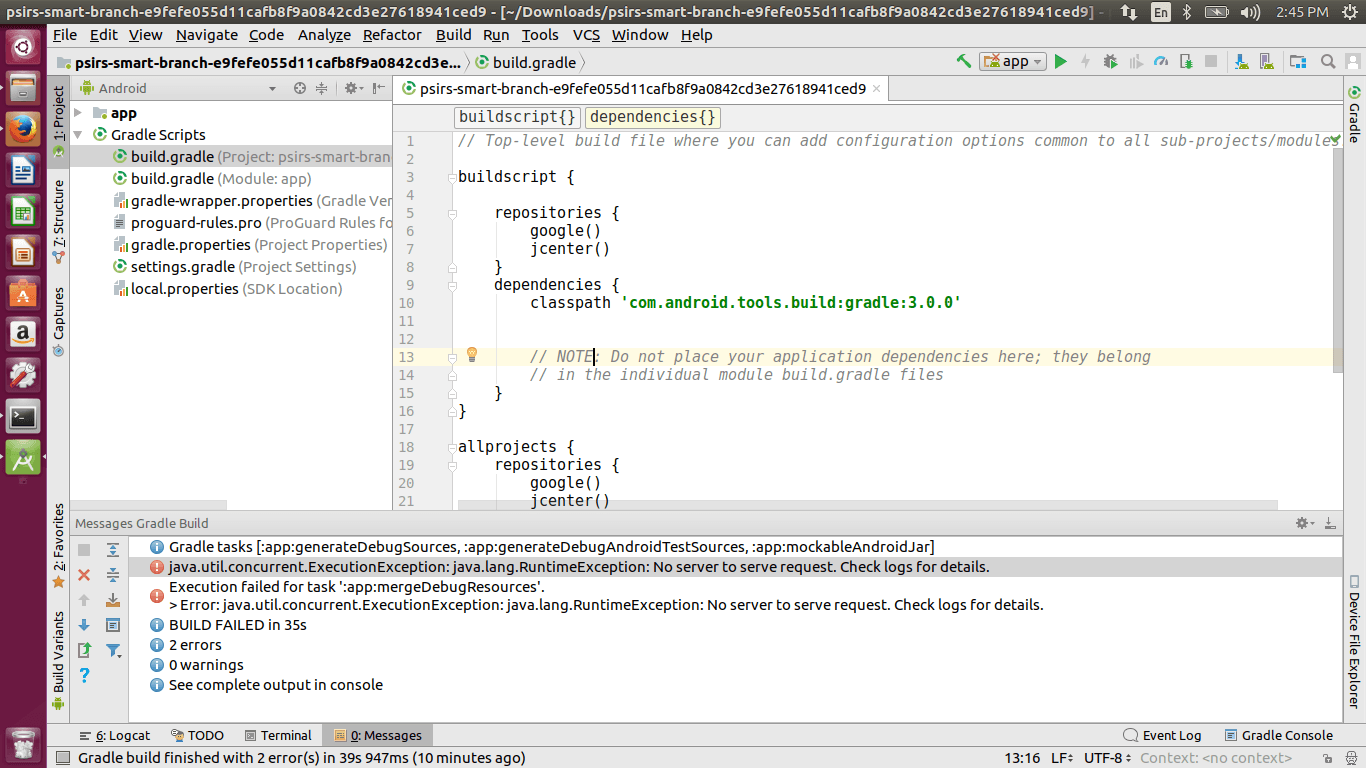Image resolution: width=1366 pixels, height=768 pixels.
Task: Open LF line separator selector
Action: click(x=1062, y=758)
